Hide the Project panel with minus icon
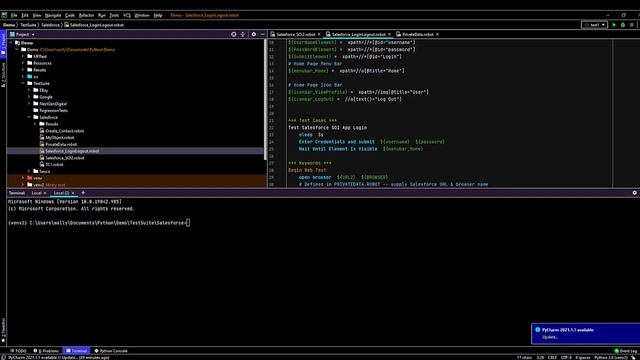This screenshot has width=640, height=360. pyautogui.click(x=262, y=34)
